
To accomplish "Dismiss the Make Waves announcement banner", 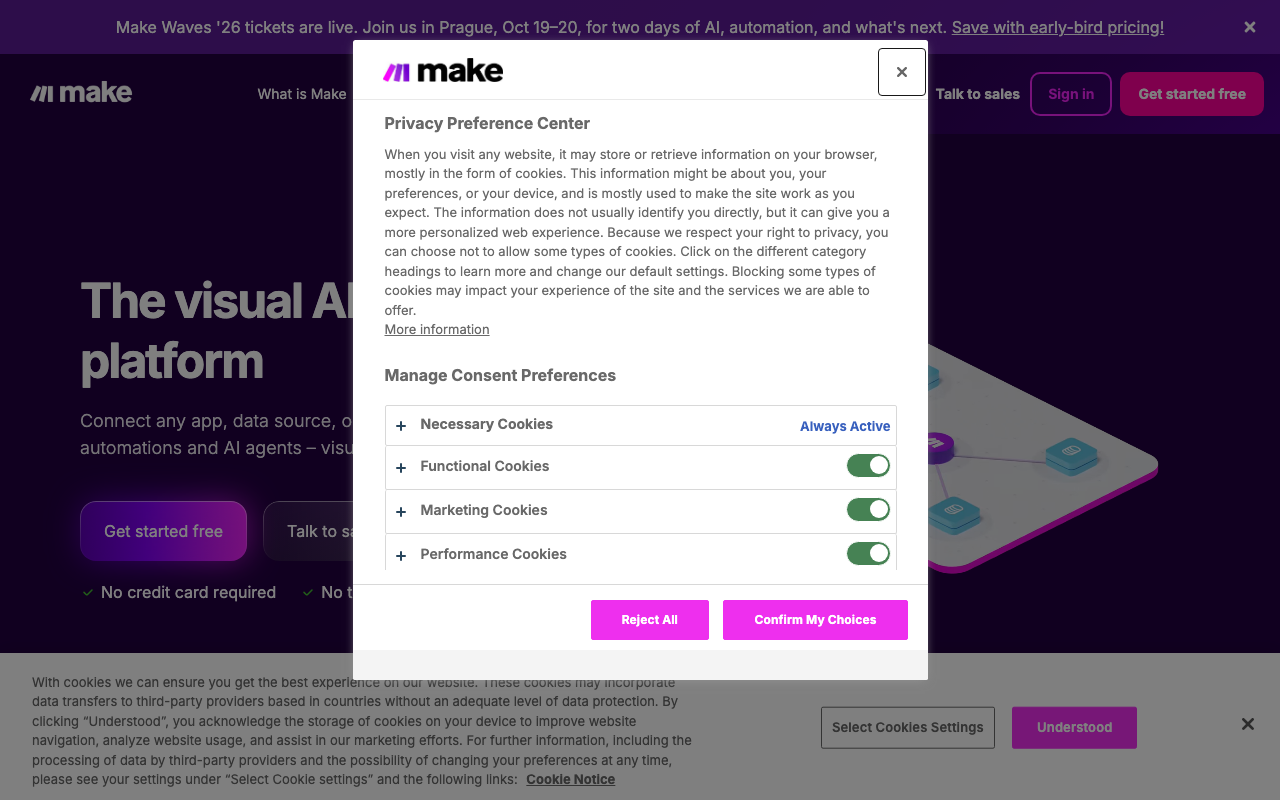I will pos(1249,27).
